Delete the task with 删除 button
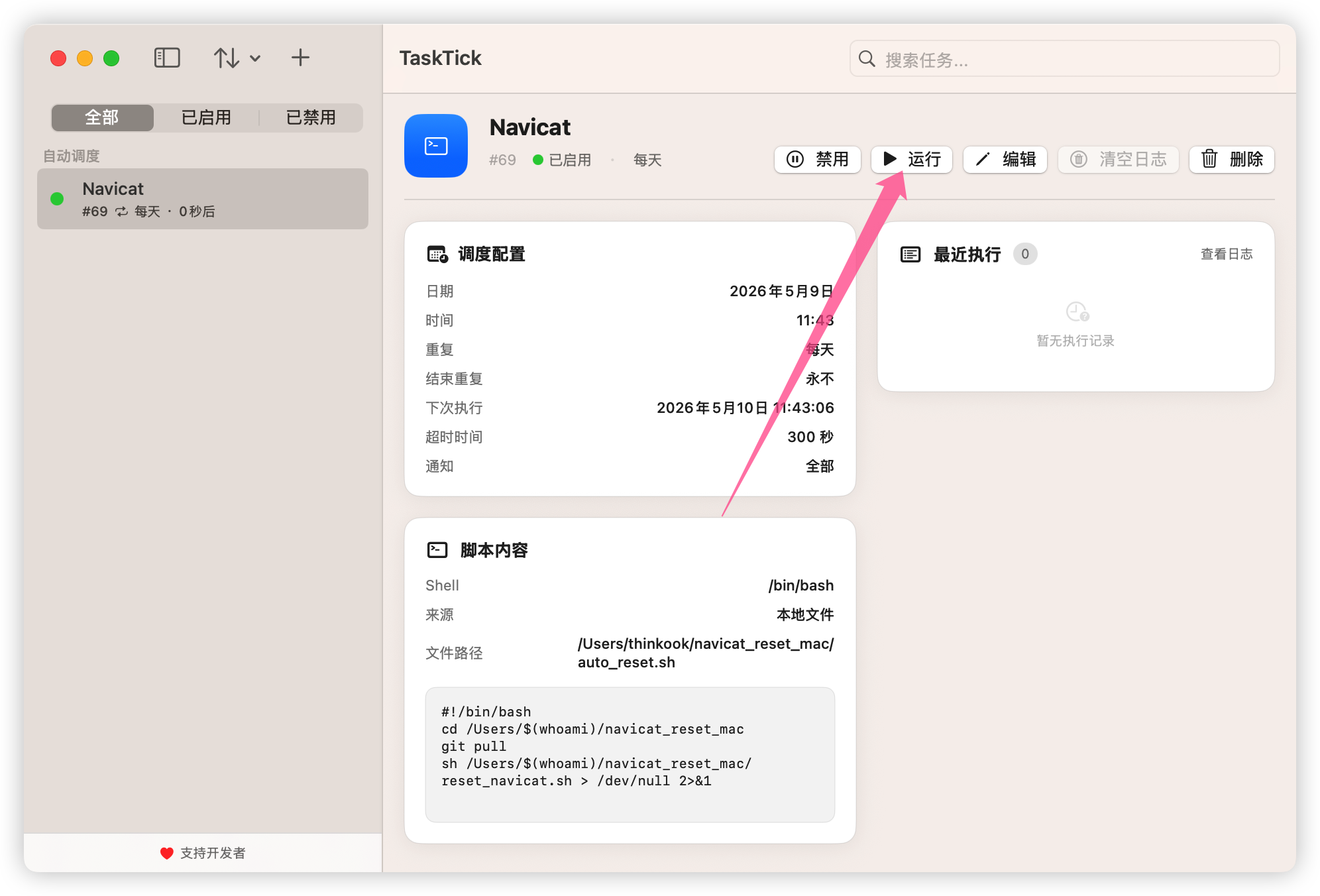Screen dimensions: 1320x896 [1232, 159]
